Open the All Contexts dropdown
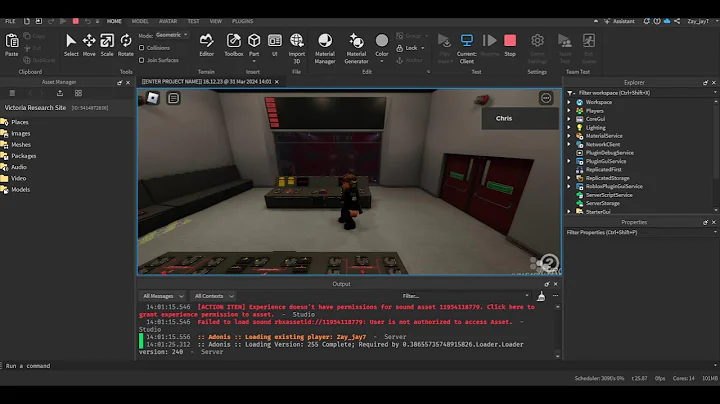 click(214, 296)
